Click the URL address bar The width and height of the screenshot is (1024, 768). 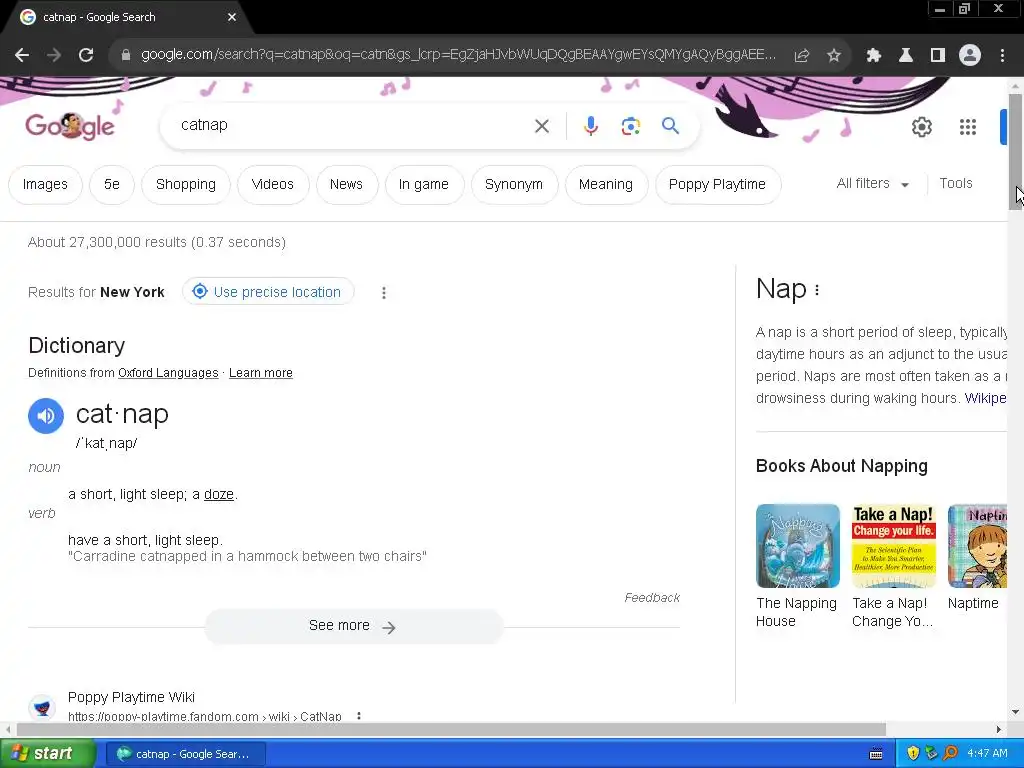(457, 55)
